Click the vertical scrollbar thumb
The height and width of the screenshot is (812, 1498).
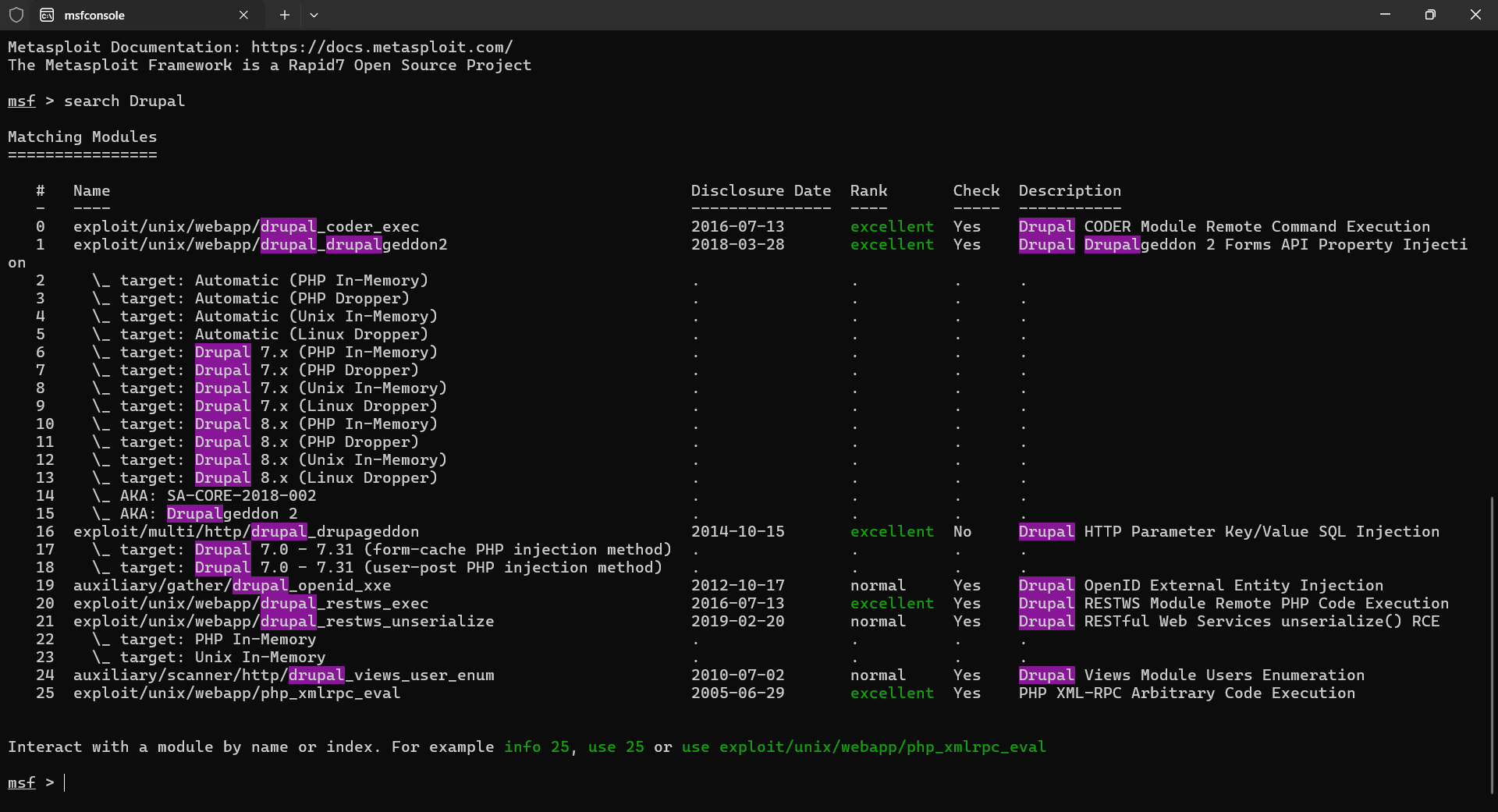pos(1493,646)
